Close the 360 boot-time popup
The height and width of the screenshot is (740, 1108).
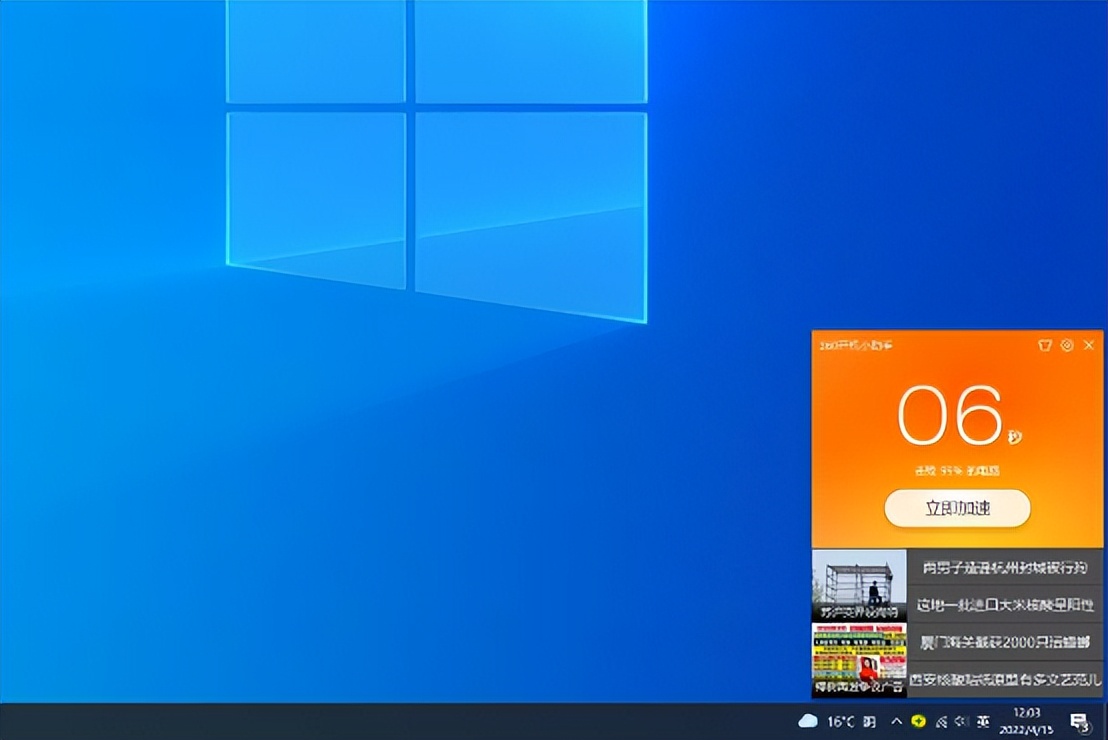pos(1089,345)
